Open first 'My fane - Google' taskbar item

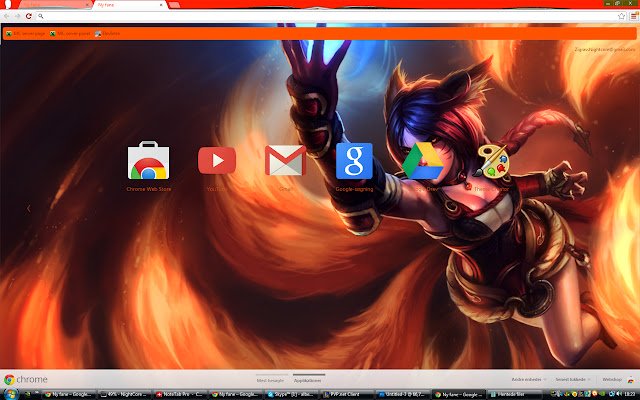click(x=70, y=395)
